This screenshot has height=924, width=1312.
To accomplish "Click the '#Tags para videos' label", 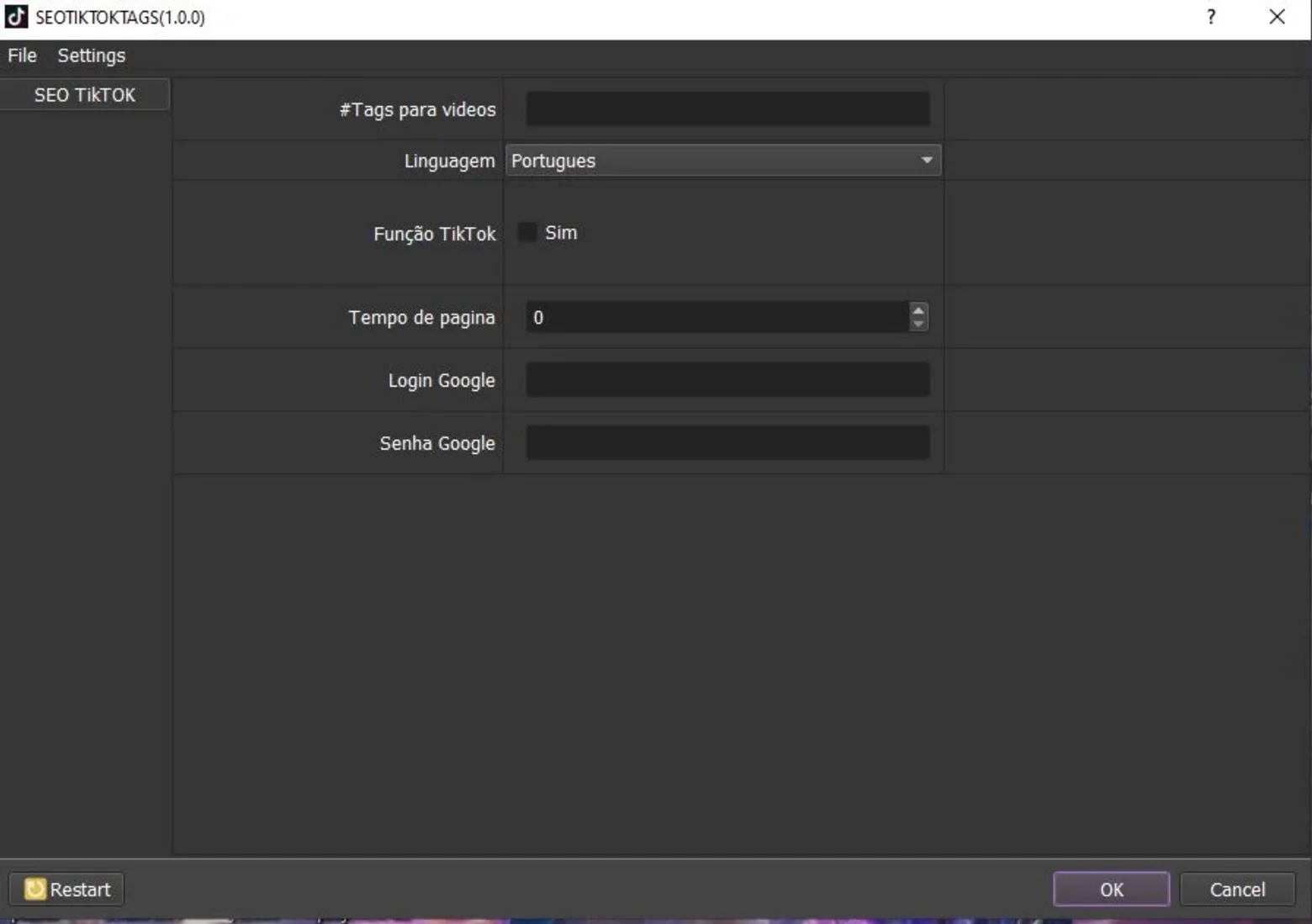I will click(x=418, y=110).
